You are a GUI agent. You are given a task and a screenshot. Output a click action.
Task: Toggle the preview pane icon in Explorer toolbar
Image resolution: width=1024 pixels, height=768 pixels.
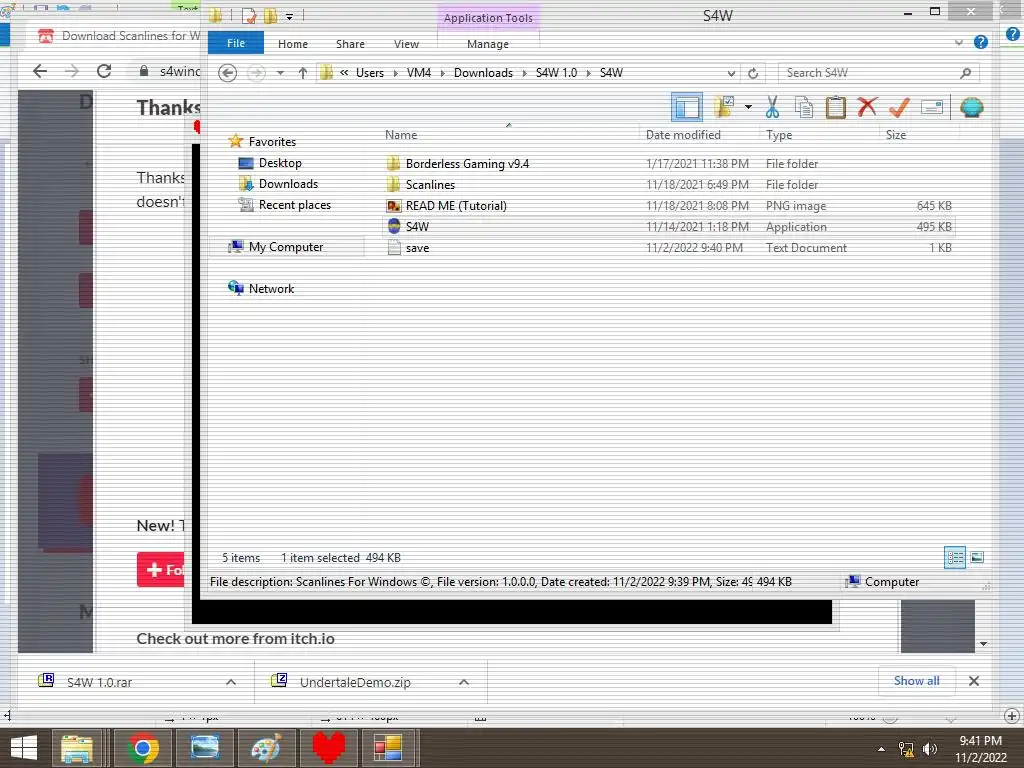click(687, 108)
